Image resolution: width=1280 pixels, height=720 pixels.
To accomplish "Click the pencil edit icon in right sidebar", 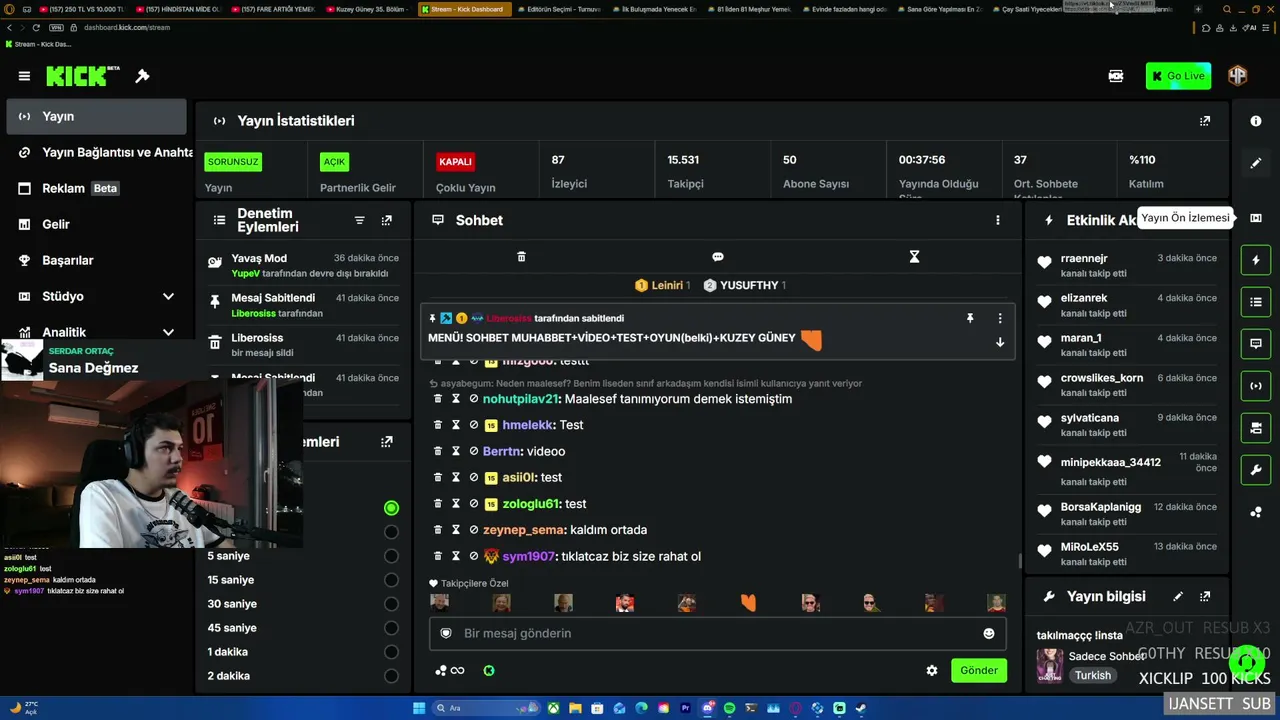I will [1256, 163].
